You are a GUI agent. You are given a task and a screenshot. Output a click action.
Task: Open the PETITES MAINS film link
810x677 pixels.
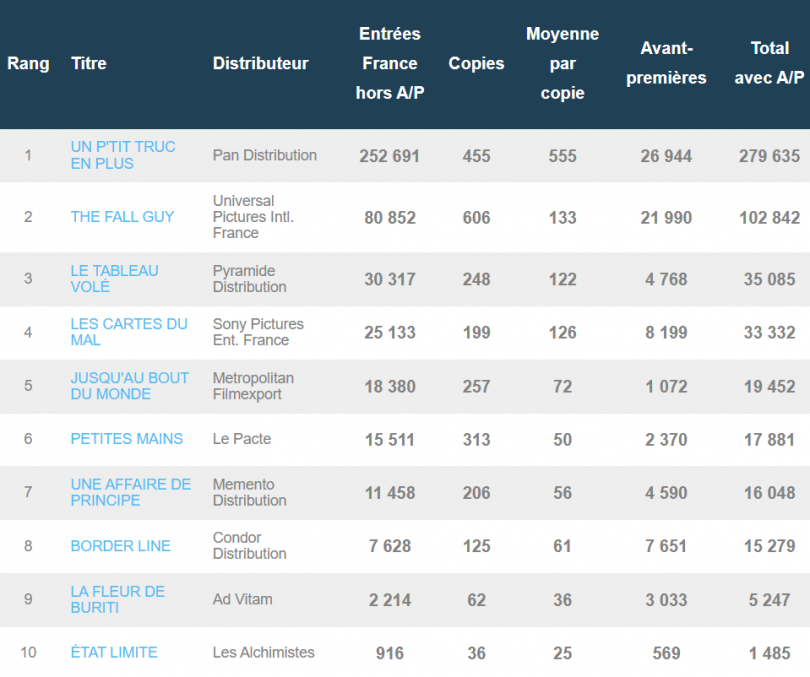(x=126, y=439)
